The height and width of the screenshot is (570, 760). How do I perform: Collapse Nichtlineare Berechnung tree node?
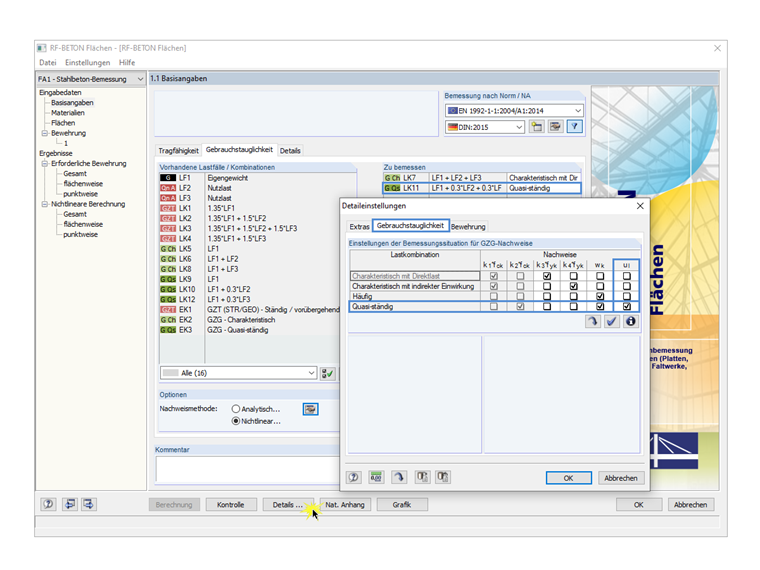coord(45,204)
